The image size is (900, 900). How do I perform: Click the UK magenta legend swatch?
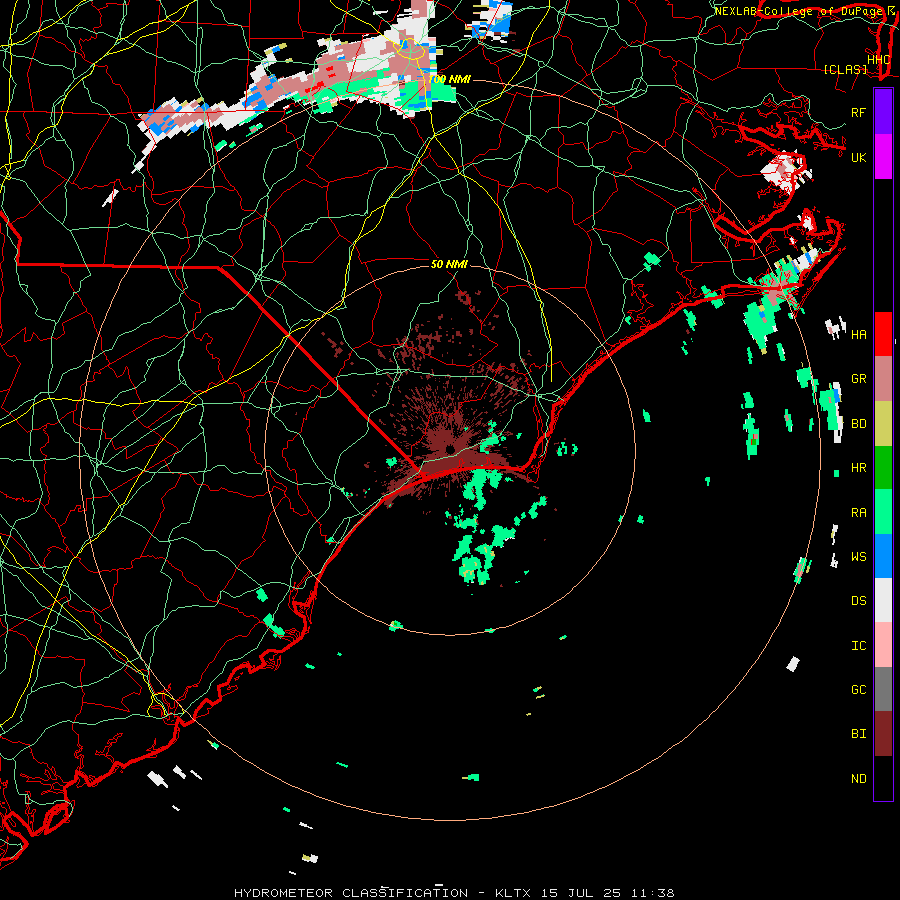883,157
